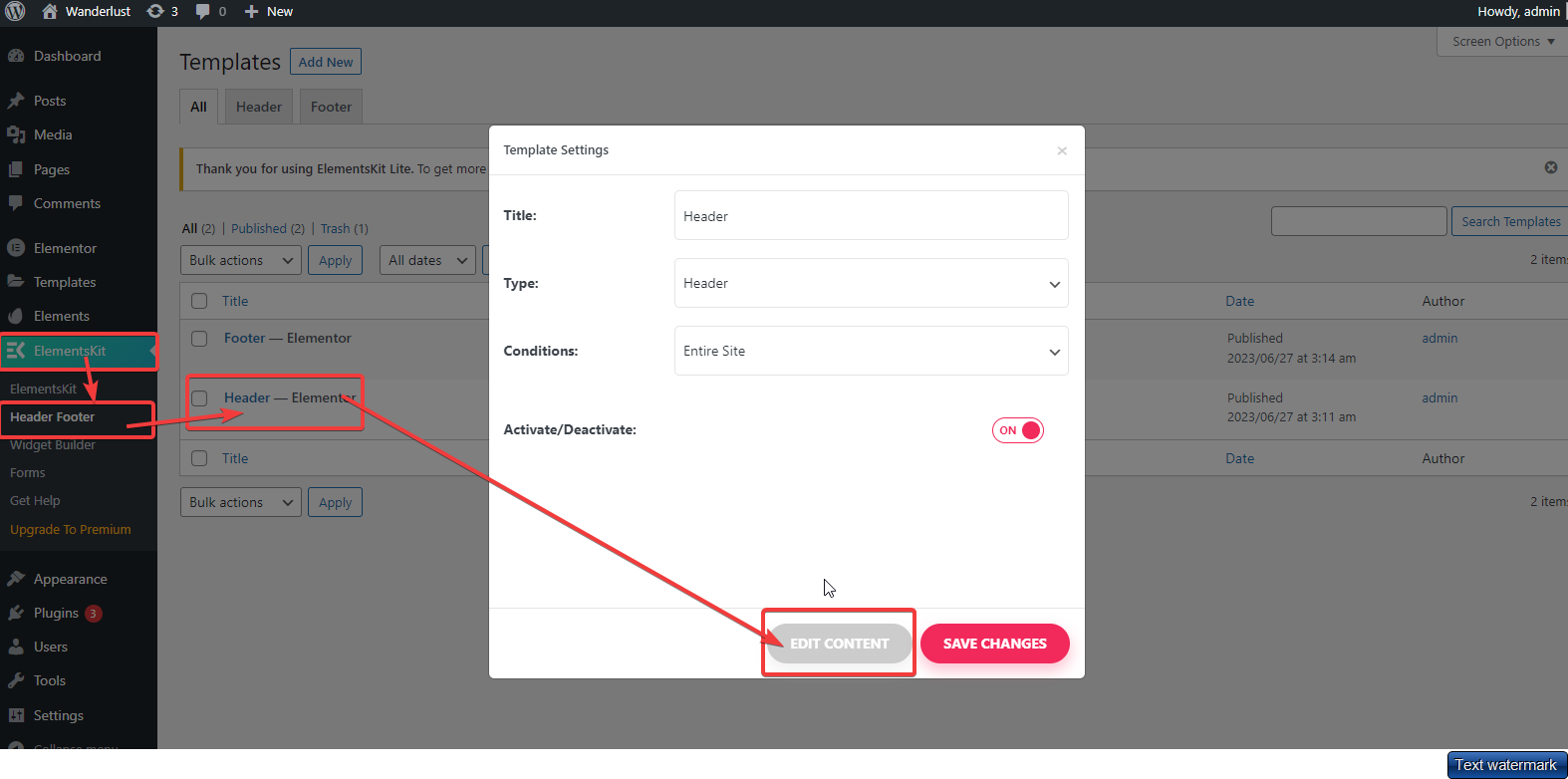Click the Edit Content button
The image size is (1568, 779).
click(x=839, y=644)
